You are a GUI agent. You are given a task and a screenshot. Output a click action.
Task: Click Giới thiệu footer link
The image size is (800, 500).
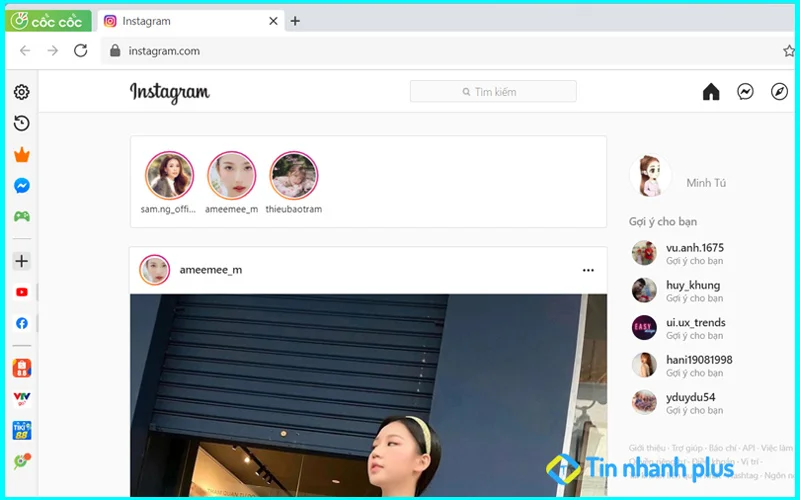[x=647, y=448]
